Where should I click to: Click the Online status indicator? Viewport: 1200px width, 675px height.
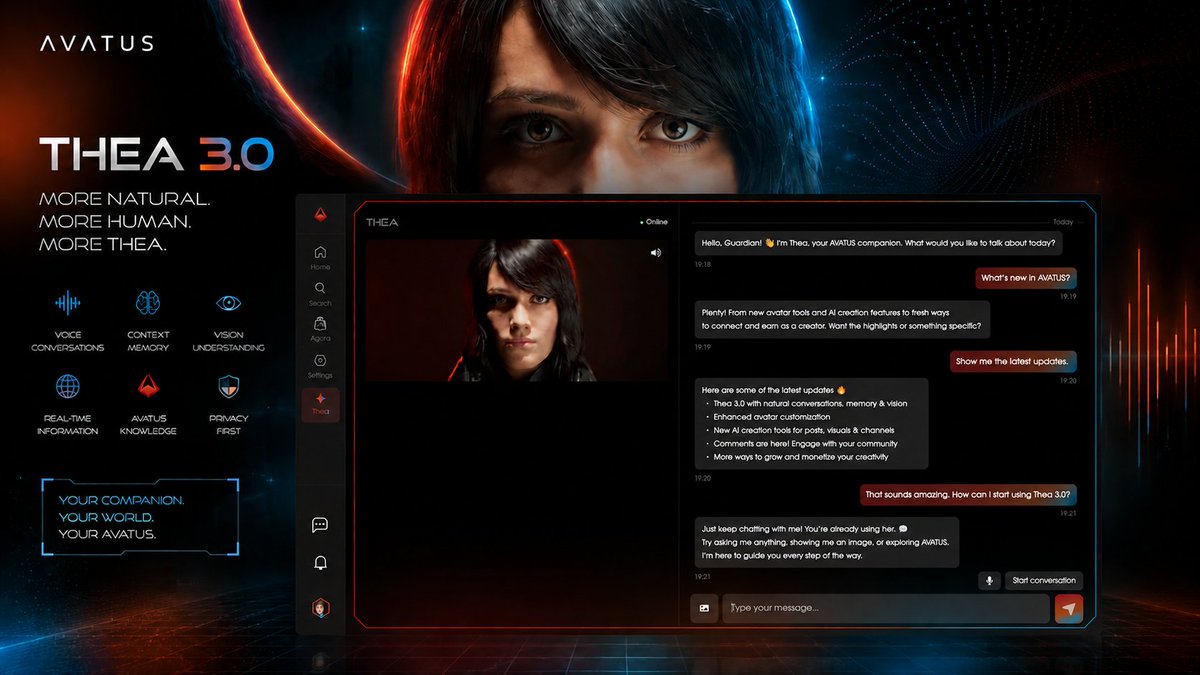[654, 222]
